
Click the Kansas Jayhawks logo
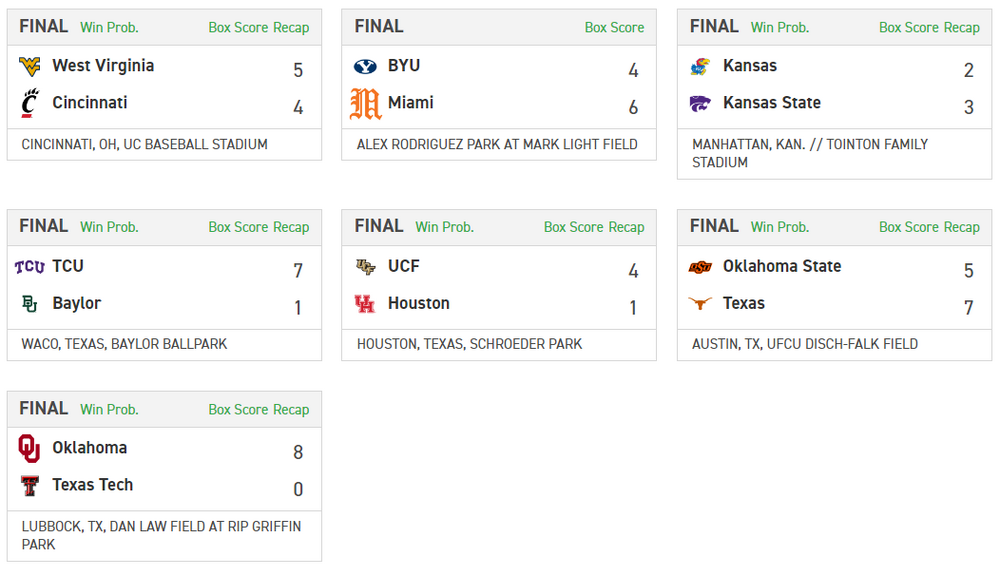(700, 66)
